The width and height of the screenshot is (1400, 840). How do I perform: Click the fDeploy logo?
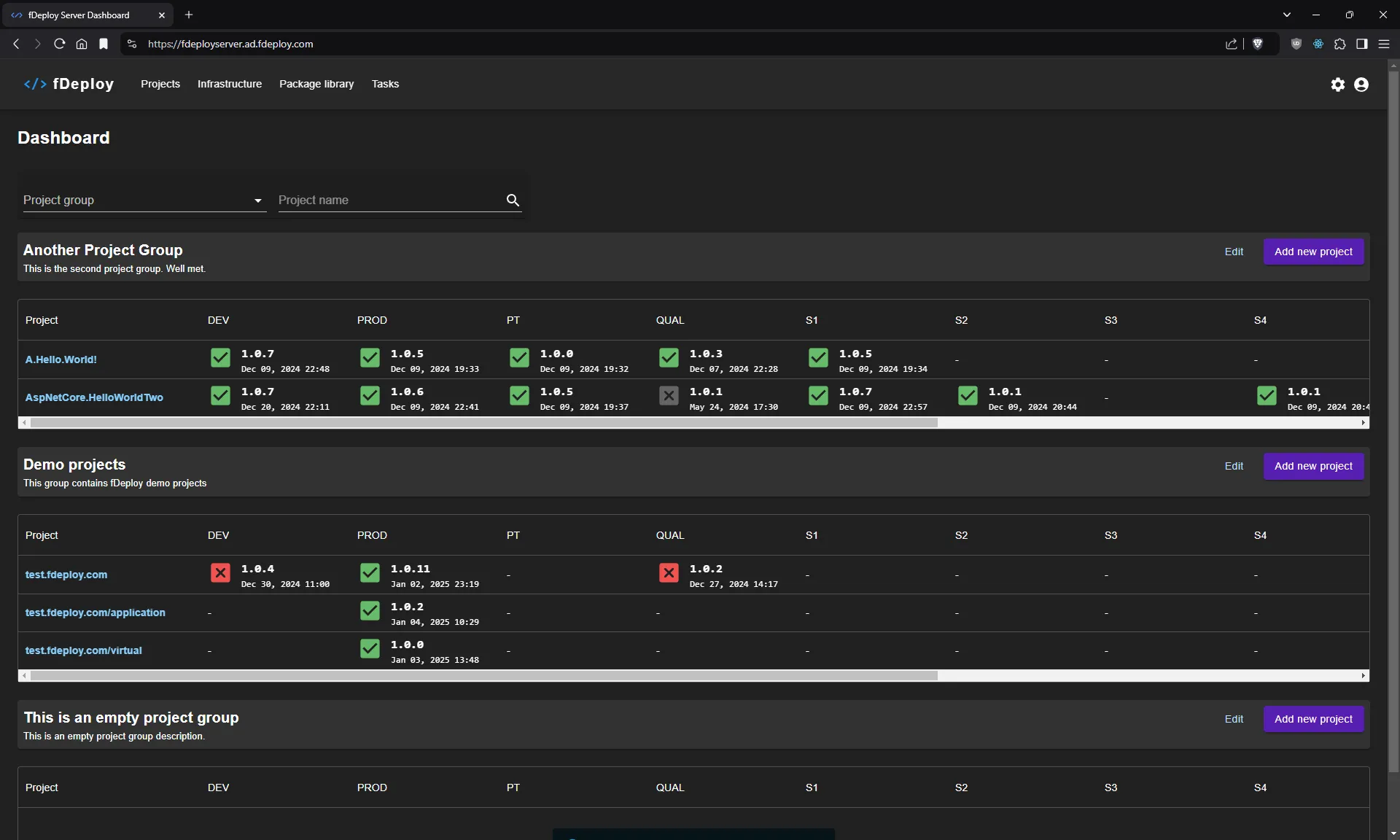(69, 84)
